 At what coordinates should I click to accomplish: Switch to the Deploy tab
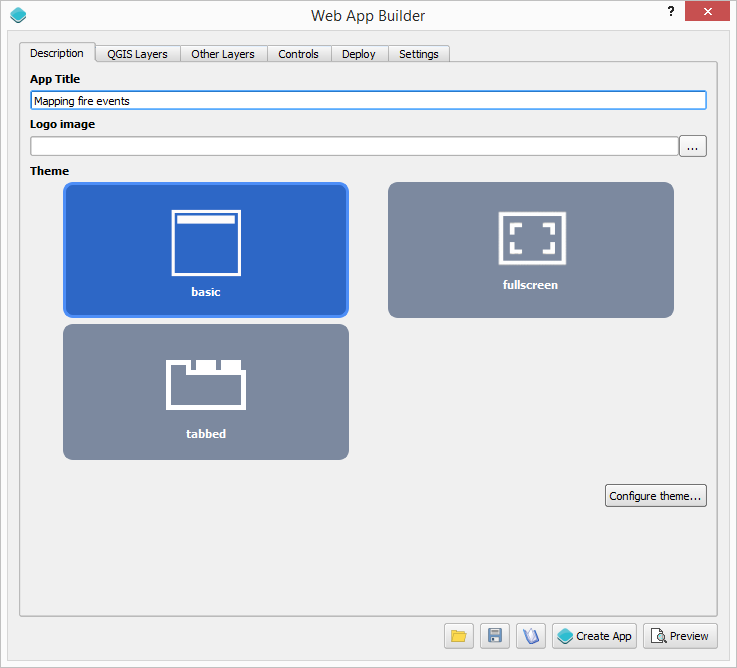point(358,54)
